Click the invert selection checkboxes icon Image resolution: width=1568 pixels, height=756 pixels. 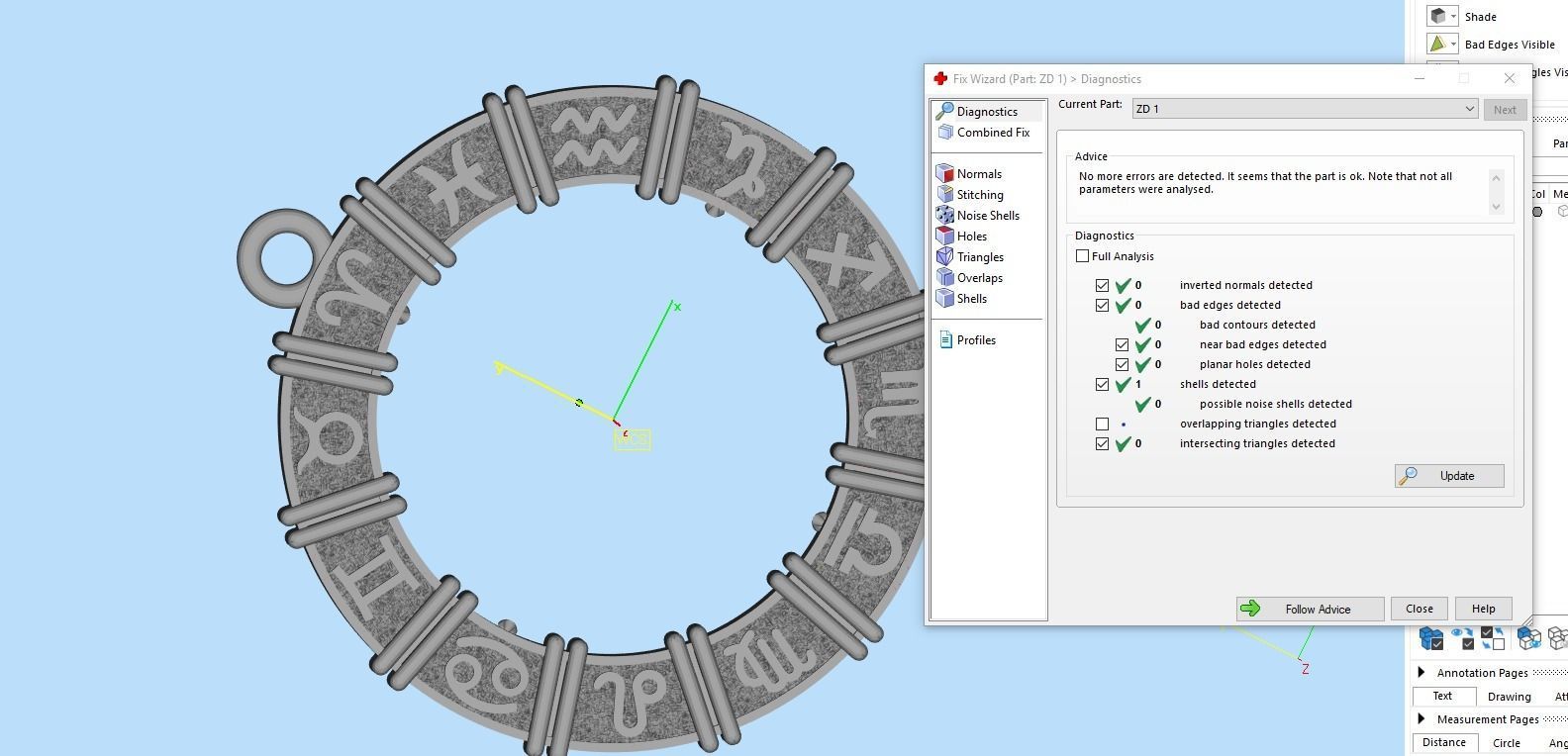(1493, 639)
